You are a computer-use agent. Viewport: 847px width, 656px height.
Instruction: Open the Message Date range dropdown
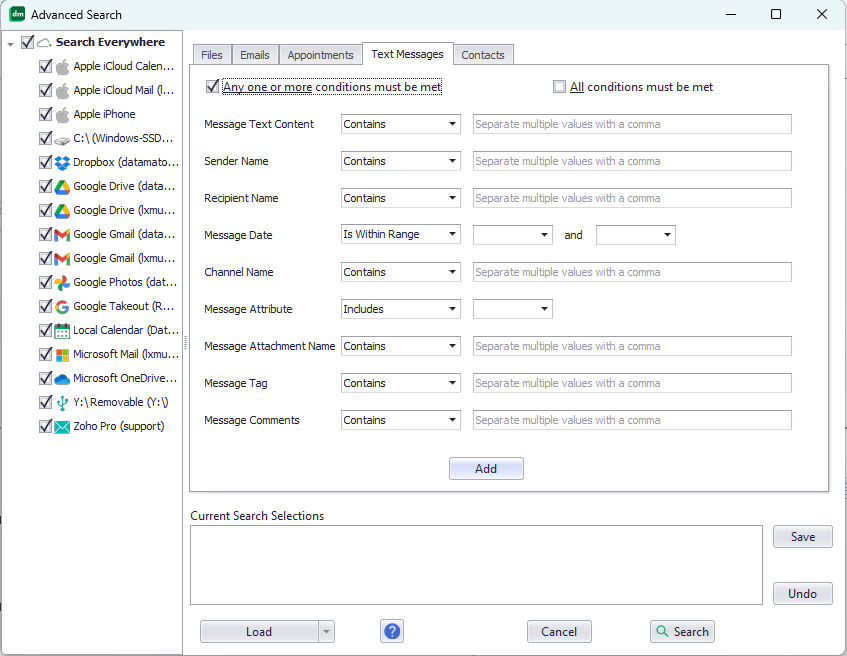(x=400, y=234)
